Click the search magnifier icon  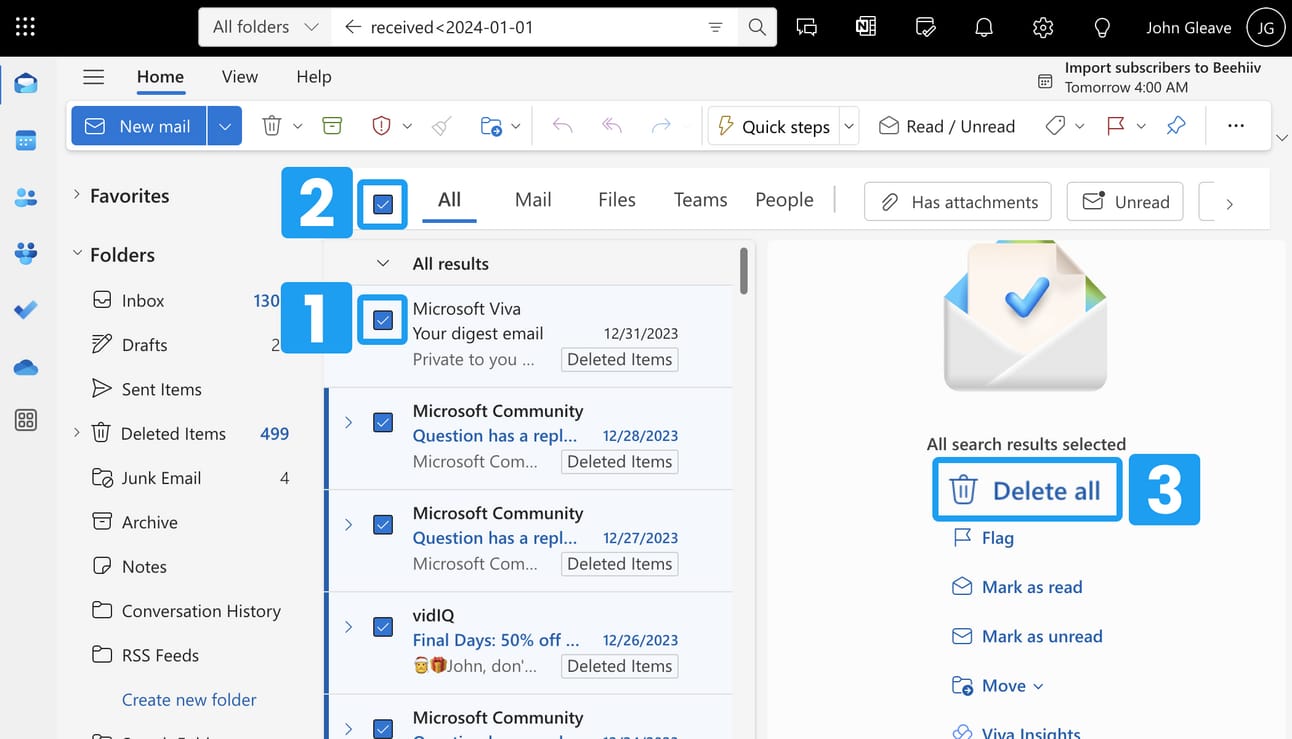pyautogui.click(x=757, y=27)
